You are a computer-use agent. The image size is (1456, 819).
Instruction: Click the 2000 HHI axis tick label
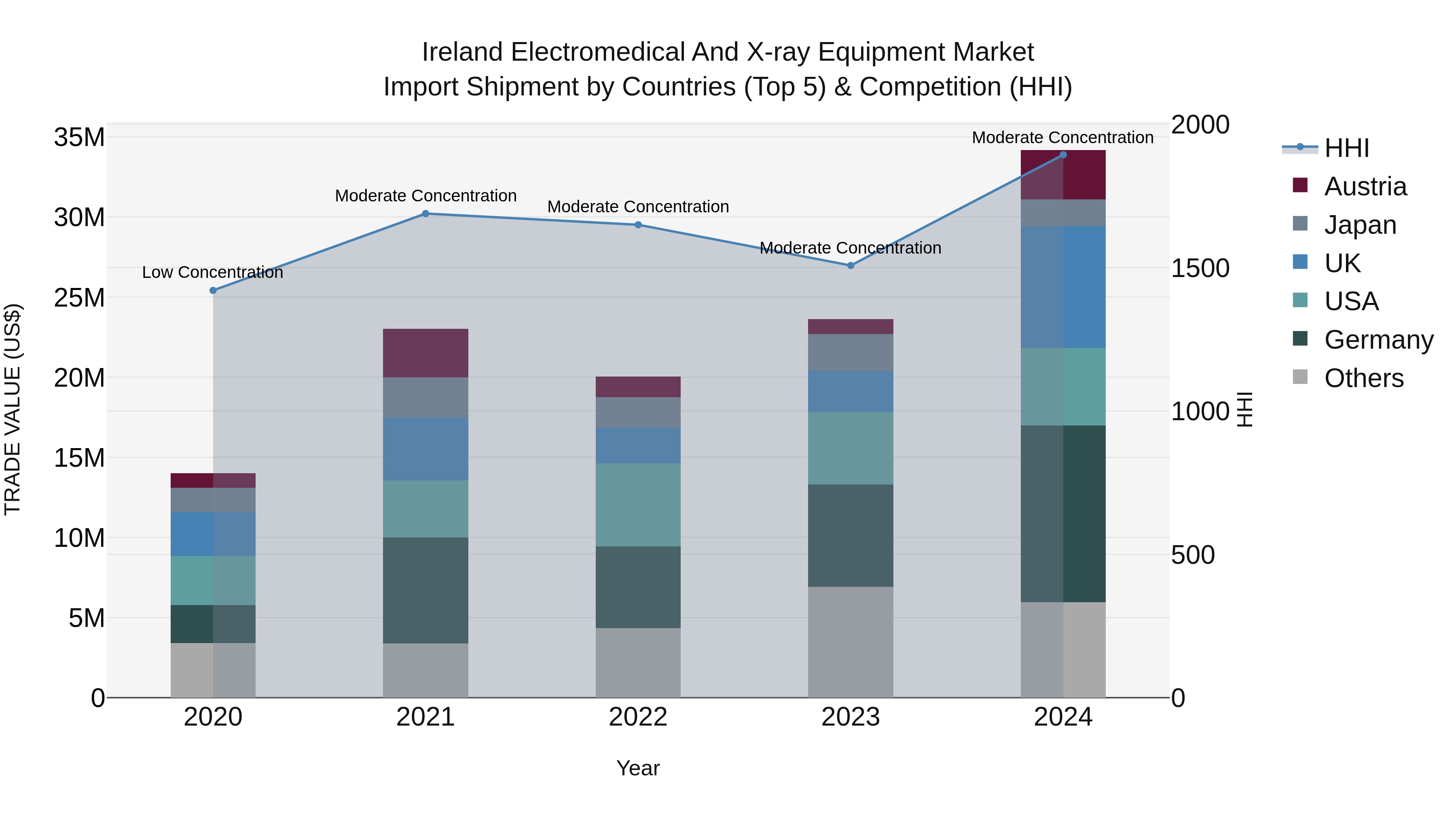1200,125
